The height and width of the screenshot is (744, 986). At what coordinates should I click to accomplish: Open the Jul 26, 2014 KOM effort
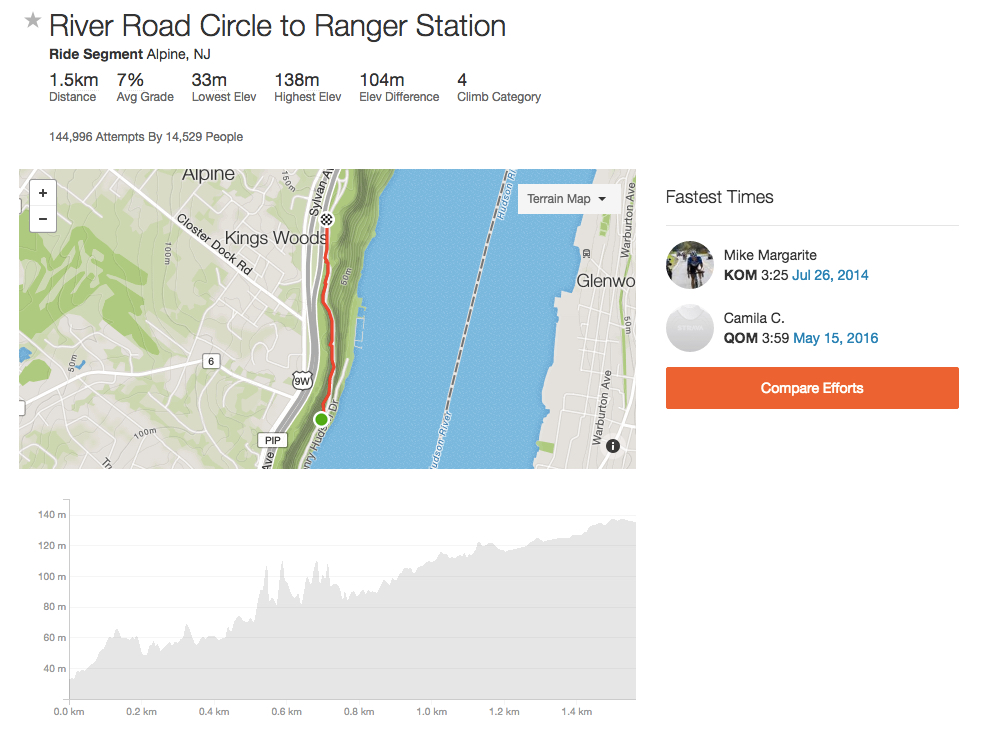point(830,275)
